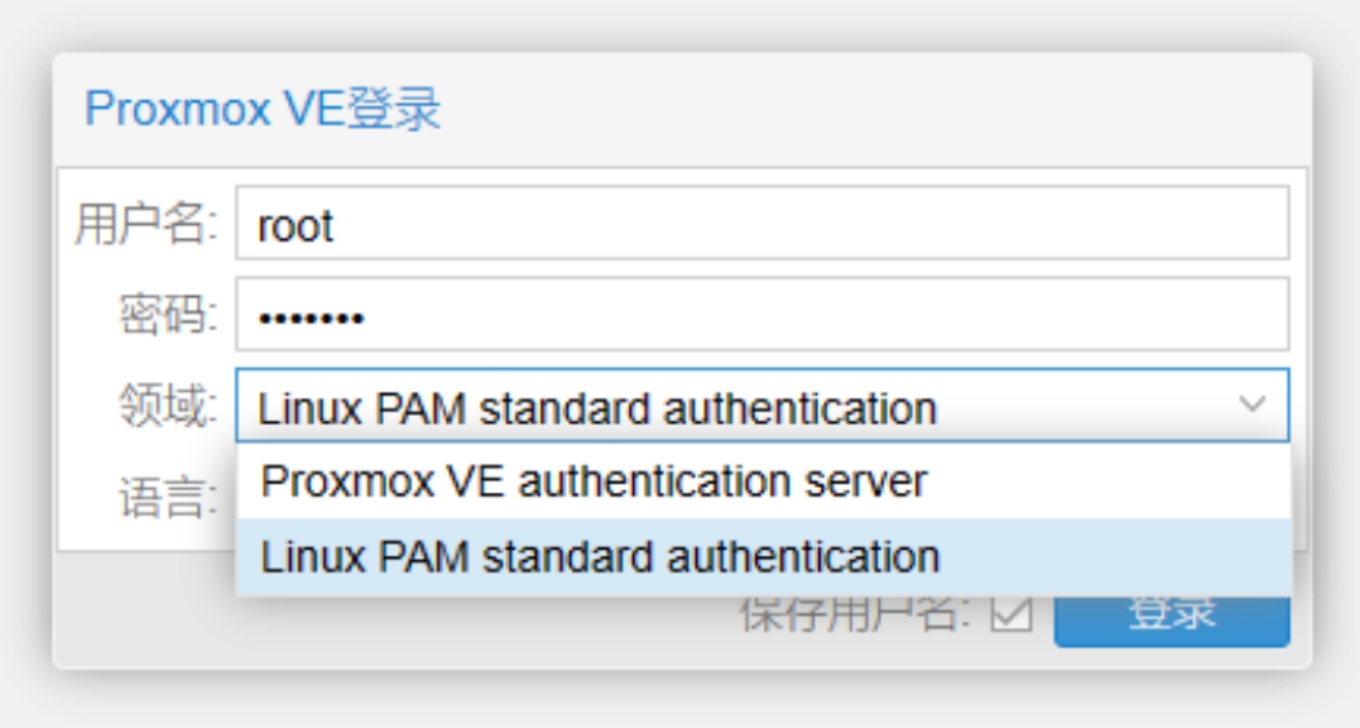Toggle the 保存用户名 checkbox
This screenshot has height=728, width=1360.
(1011, 614)
